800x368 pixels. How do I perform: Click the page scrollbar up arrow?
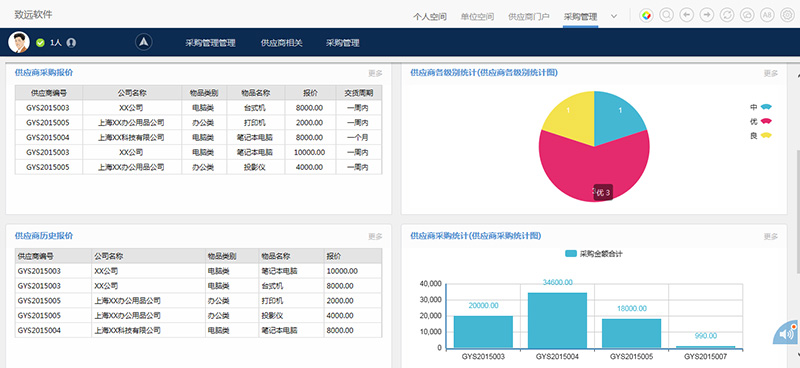pos(797,75)
